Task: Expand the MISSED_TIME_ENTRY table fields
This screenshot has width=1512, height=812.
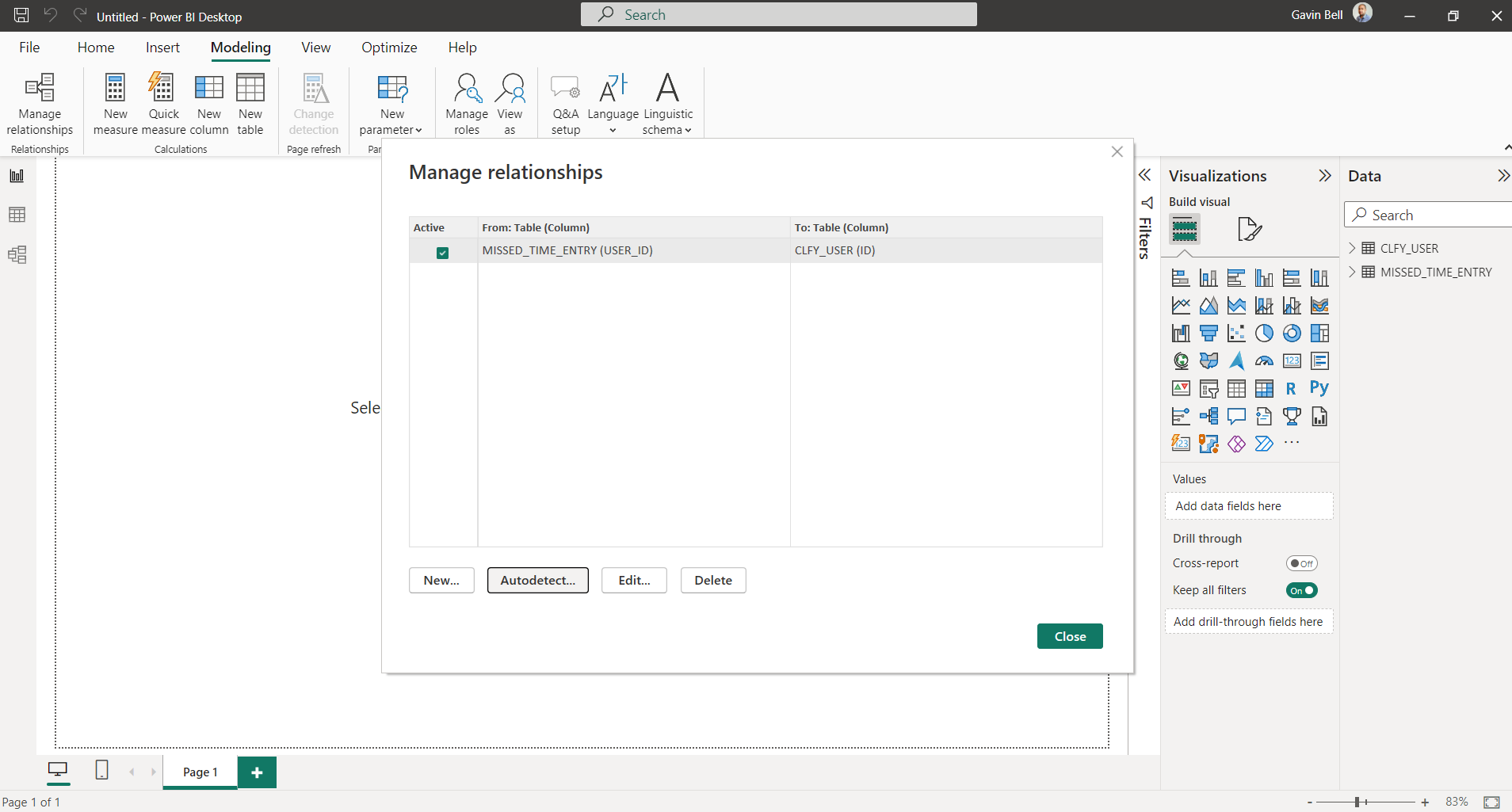Action: 1354,272
